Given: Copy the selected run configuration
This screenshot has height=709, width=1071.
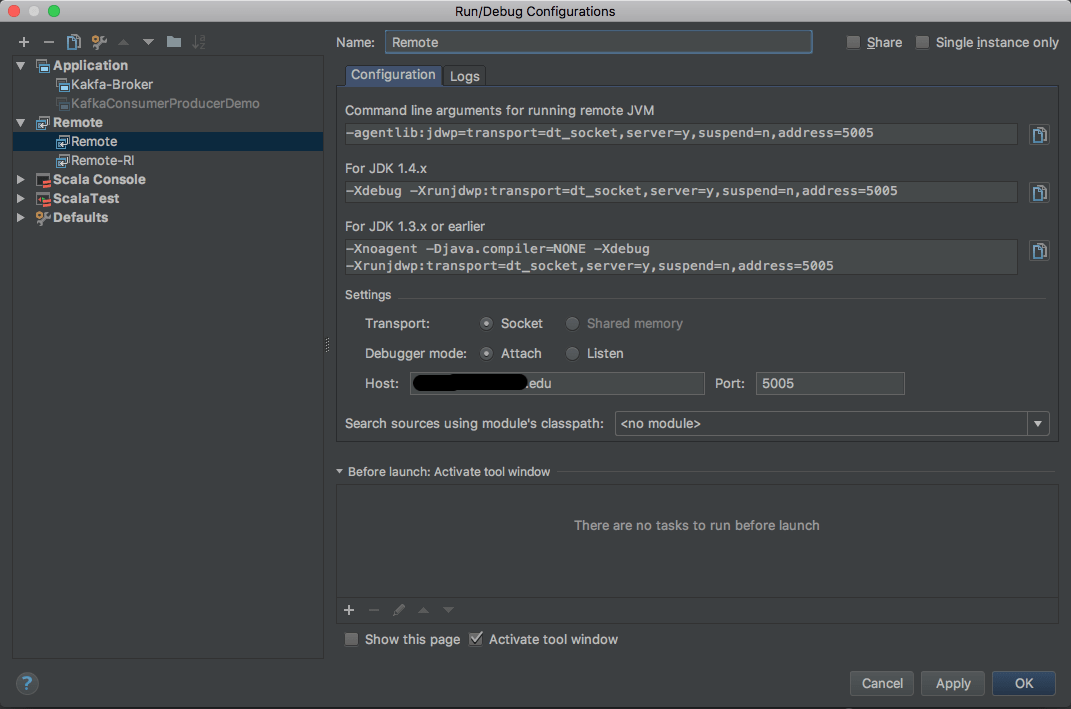Looking at the screenshot, I should pos(71,42).
